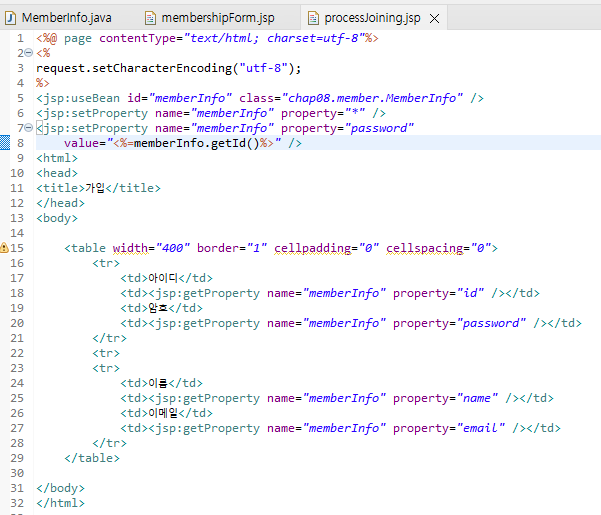
Task: Click line number 22 in the gutter
Action: pos(17,353)
